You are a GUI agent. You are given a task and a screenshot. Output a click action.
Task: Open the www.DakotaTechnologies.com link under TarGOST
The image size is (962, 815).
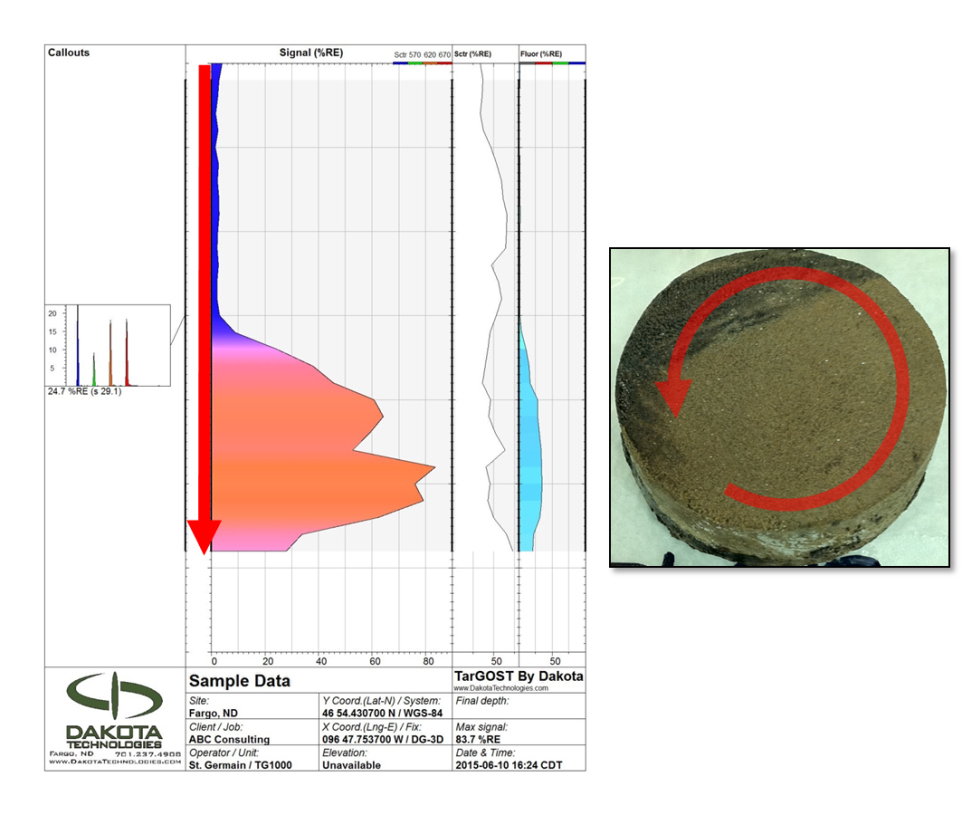(x=501, y=688)
